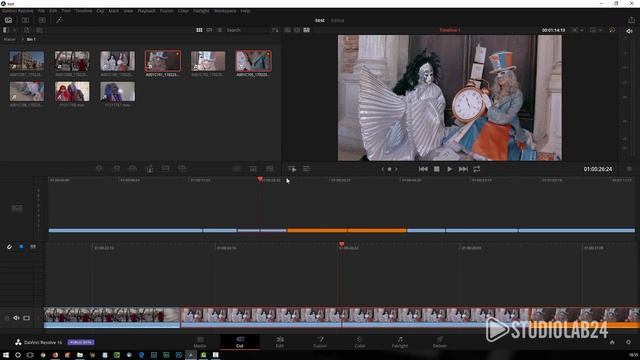Image resolution: width=640 pixels, height=360 pixels.
Task: Switch media pool to list view
Action: tap(220, 30)
